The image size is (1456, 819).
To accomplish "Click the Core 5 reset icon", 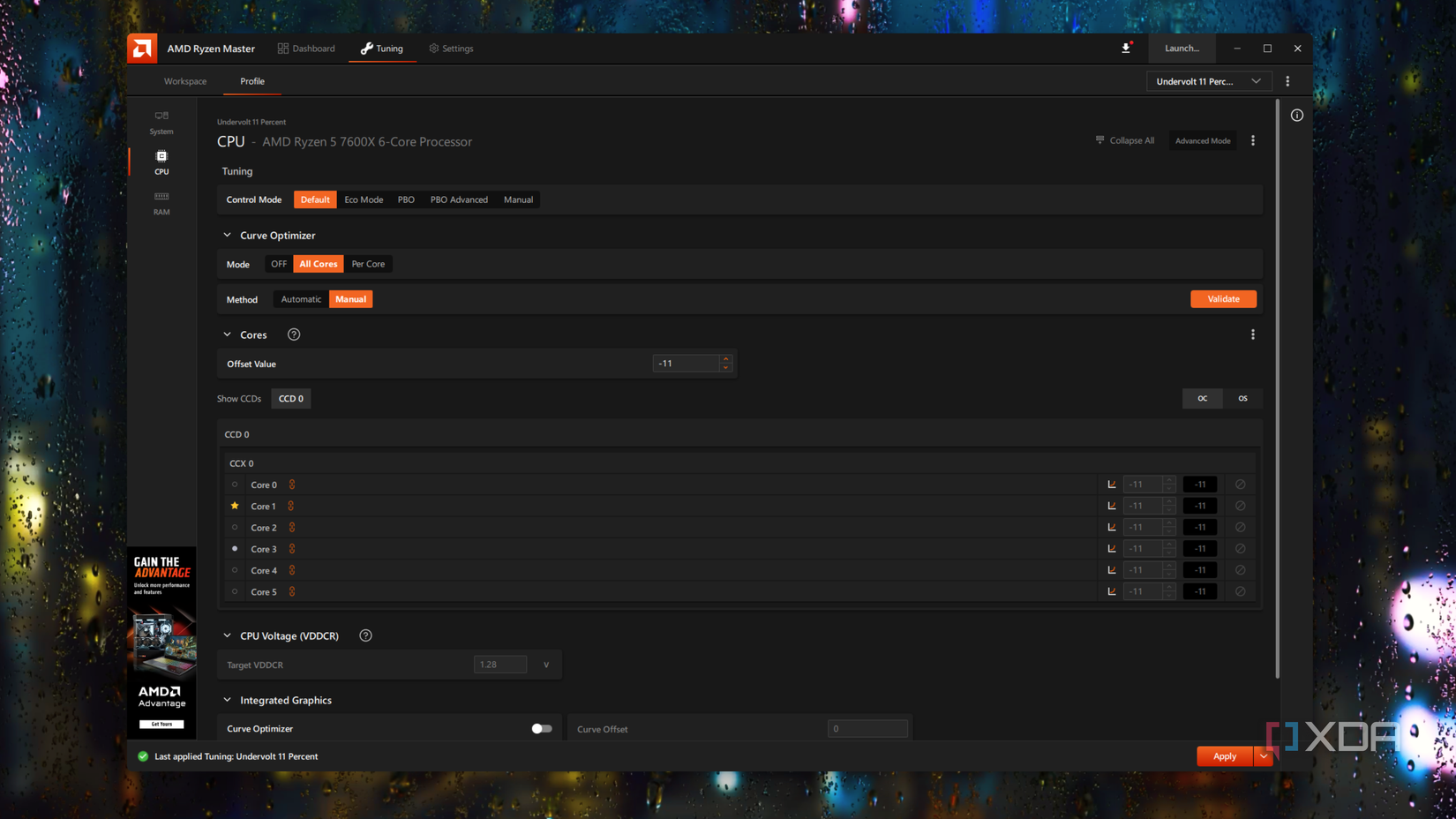I will pyautogui.click(x=1240, y=591).
